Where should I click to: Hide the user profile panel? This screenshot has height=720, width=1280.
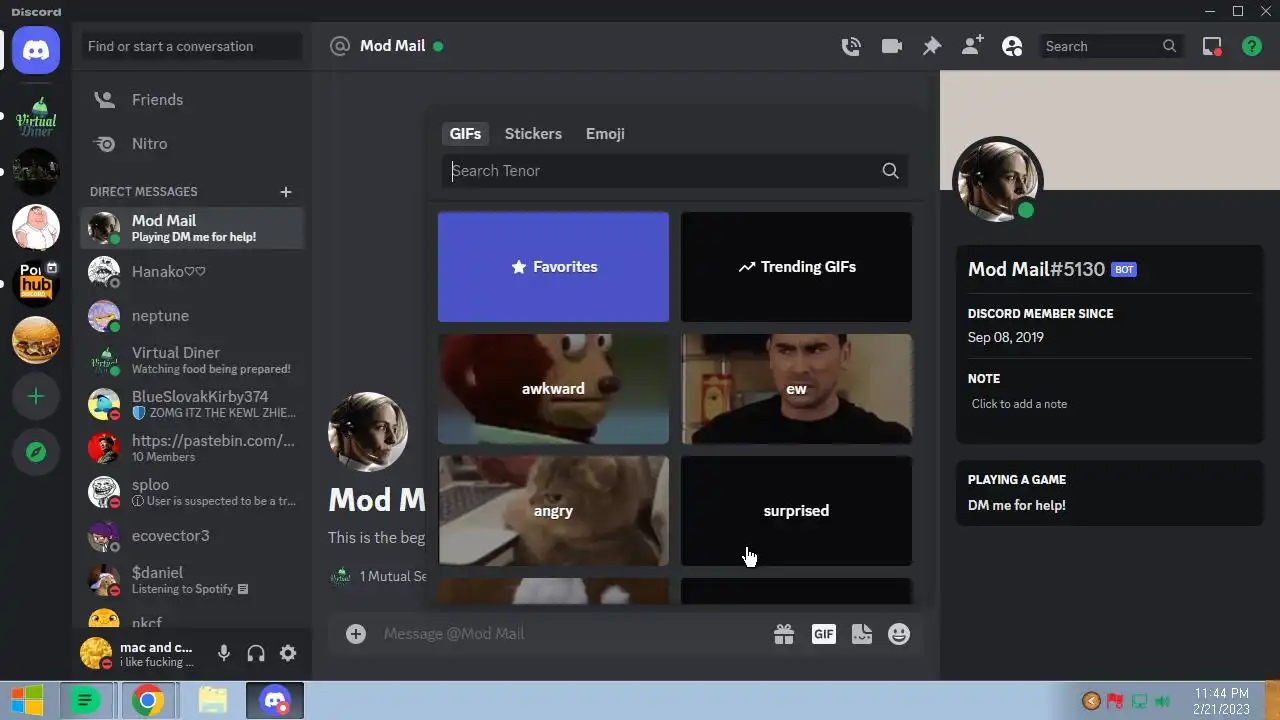coord(1012,46)
